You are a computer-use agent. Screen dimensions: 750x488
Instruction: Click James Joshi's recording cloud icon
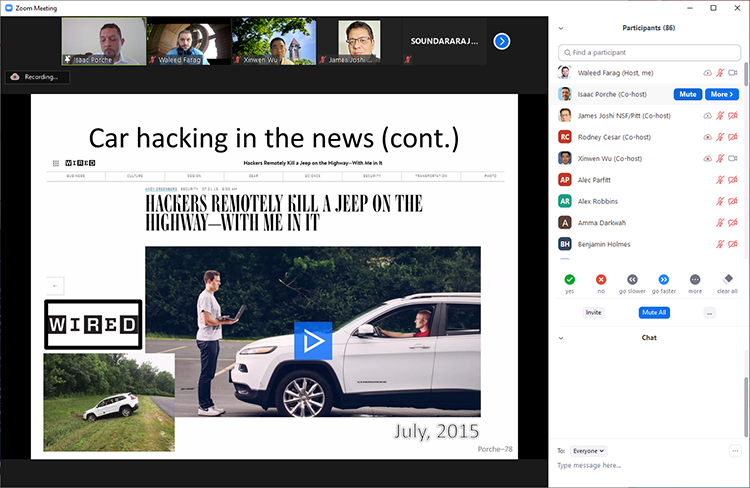click(x=707, y=116)
